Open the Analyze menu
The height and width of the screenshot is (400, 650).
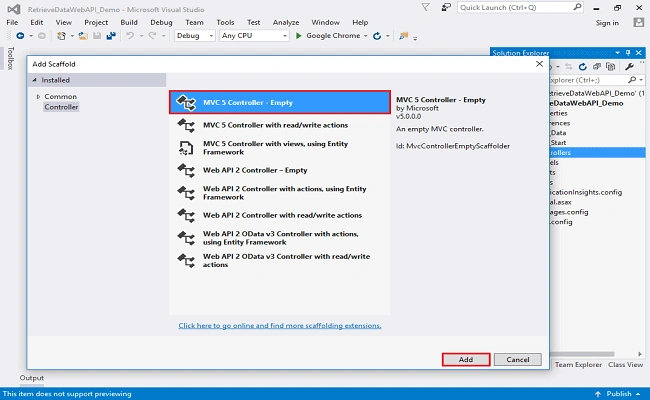[x=286, y=22]
